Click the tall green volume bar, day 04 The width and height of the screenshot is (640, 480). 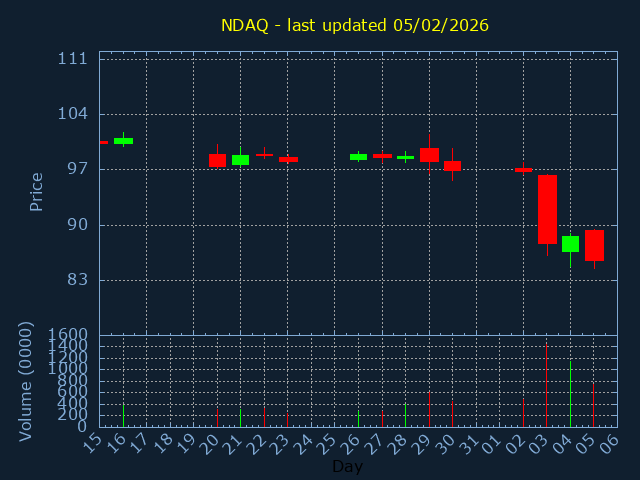[570, 394]
